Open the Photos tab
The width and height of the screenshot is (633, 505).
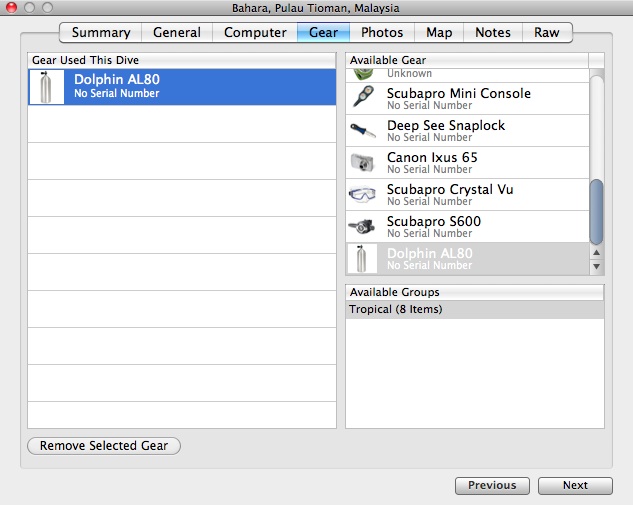pos(382,33)
